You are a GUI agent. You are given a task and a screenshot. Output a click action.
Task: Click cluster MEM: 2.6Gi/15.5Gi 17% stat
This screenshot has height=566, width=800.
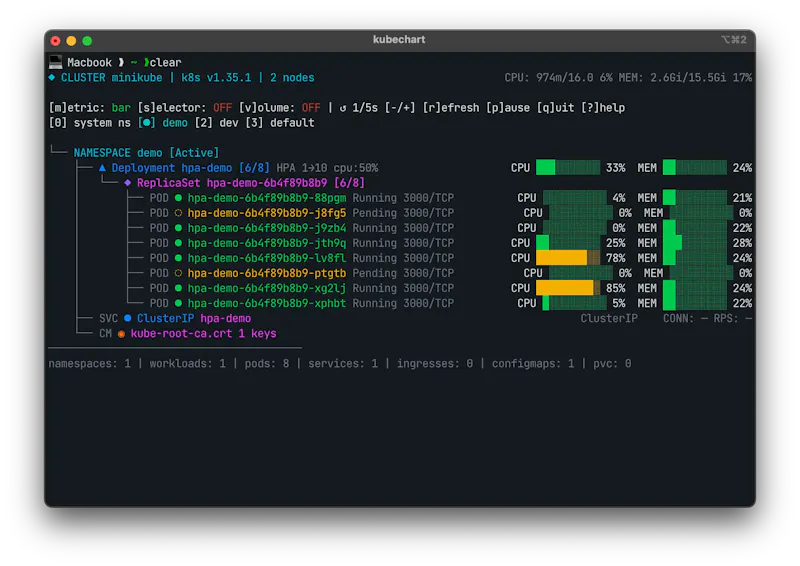coord(685,78)
